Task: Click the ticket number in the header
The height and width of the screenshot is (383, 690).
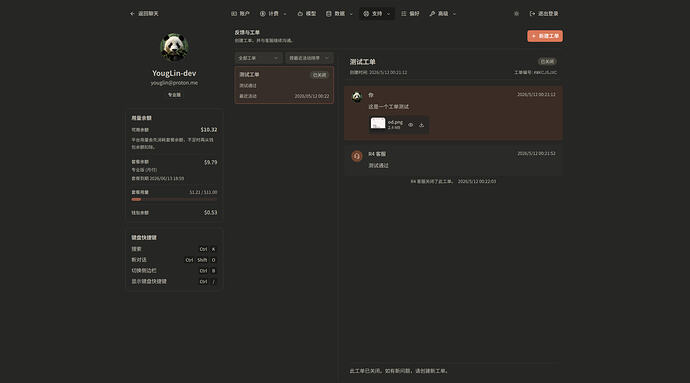Action: (x=536, y=73)
